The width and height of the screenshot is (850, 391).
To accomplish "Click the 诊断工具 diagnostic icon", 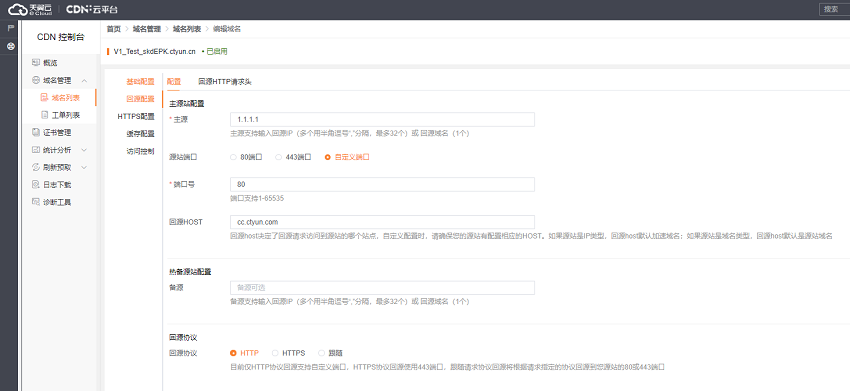I will click(x=36, y=202).
